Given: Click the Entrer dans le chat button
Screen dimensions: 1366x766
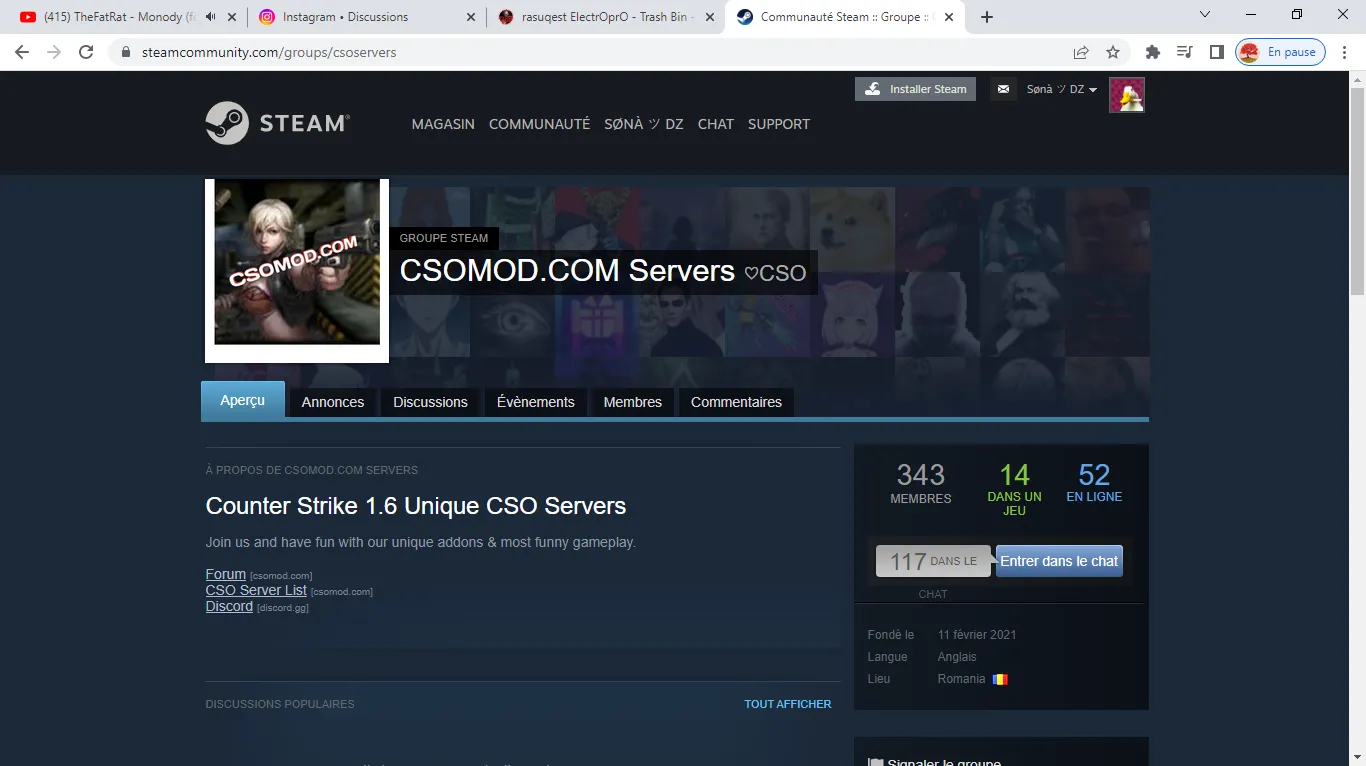Looking at the screenshot, I should [1059, 561].
